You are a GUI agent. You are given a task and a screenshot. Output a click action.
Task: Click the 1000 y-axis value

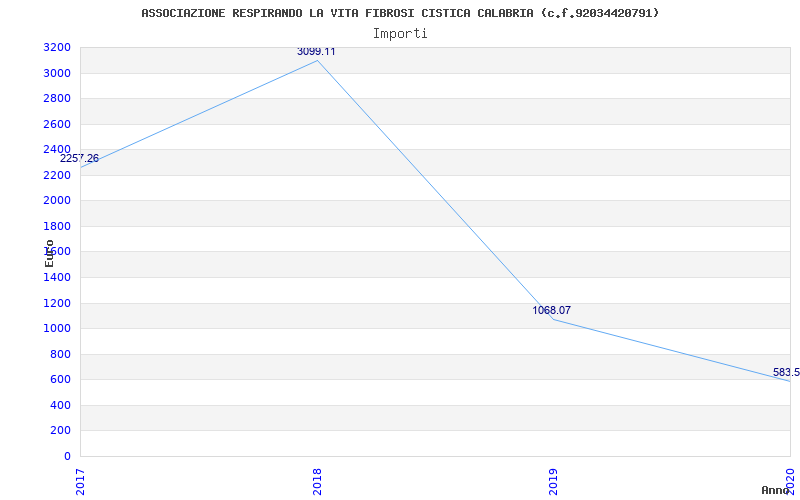click(57, 329)
